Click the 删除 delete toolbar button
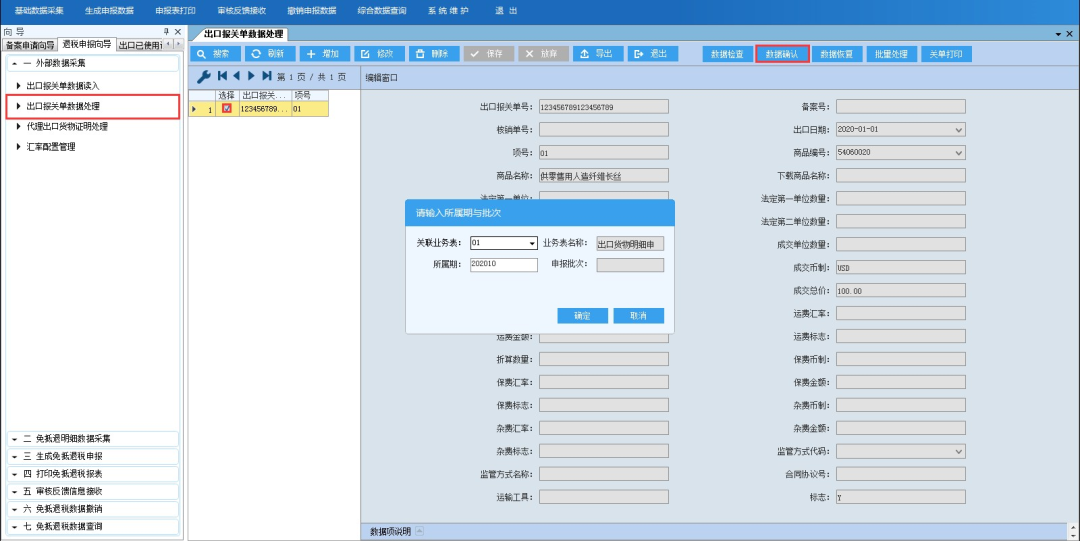Screen dimensions: 1080x541 pos(434,54)
